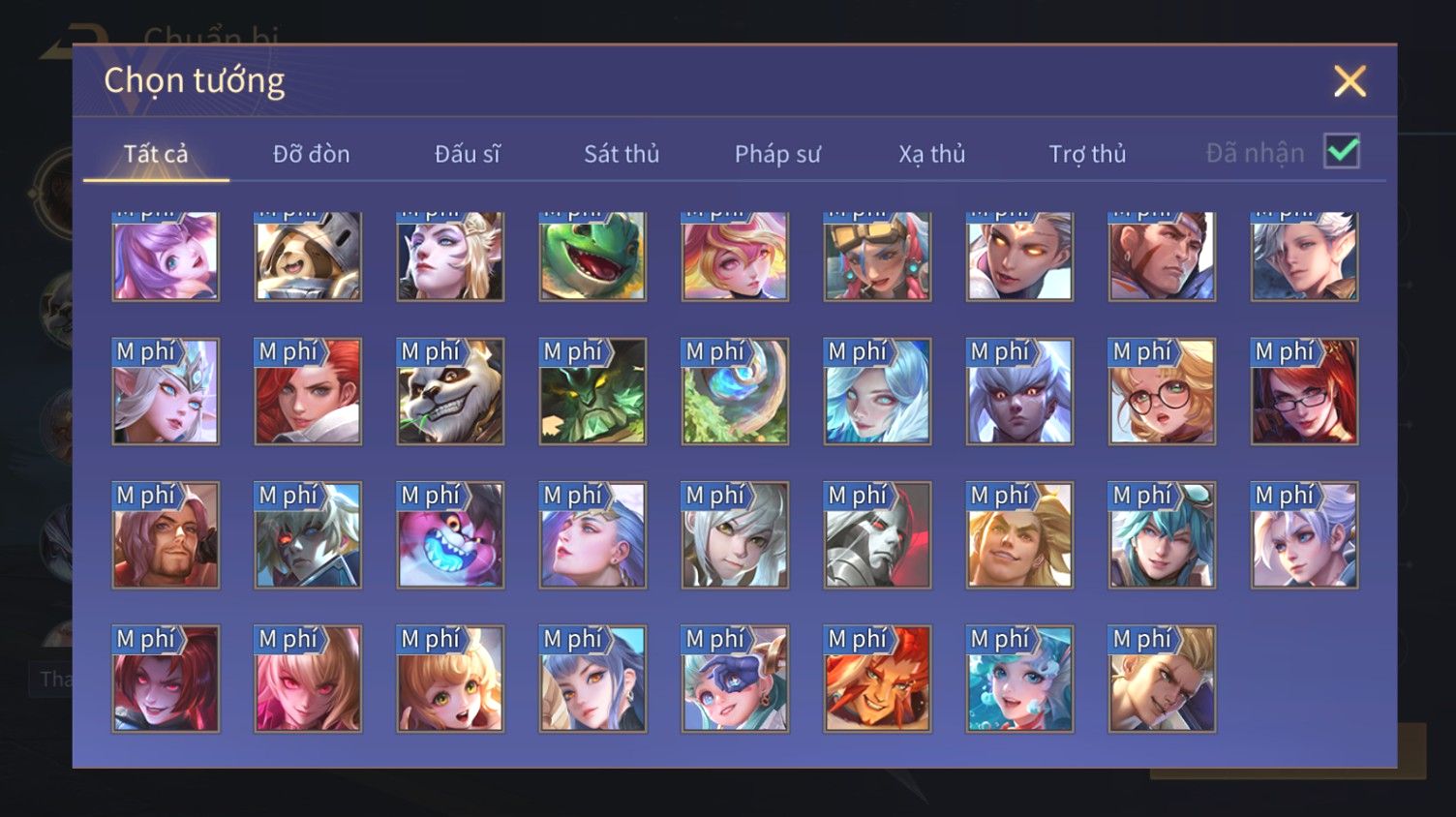Pick the blonde girl with round glasses
This screenshot has height=817, width=1456.
click(1162, 391)
